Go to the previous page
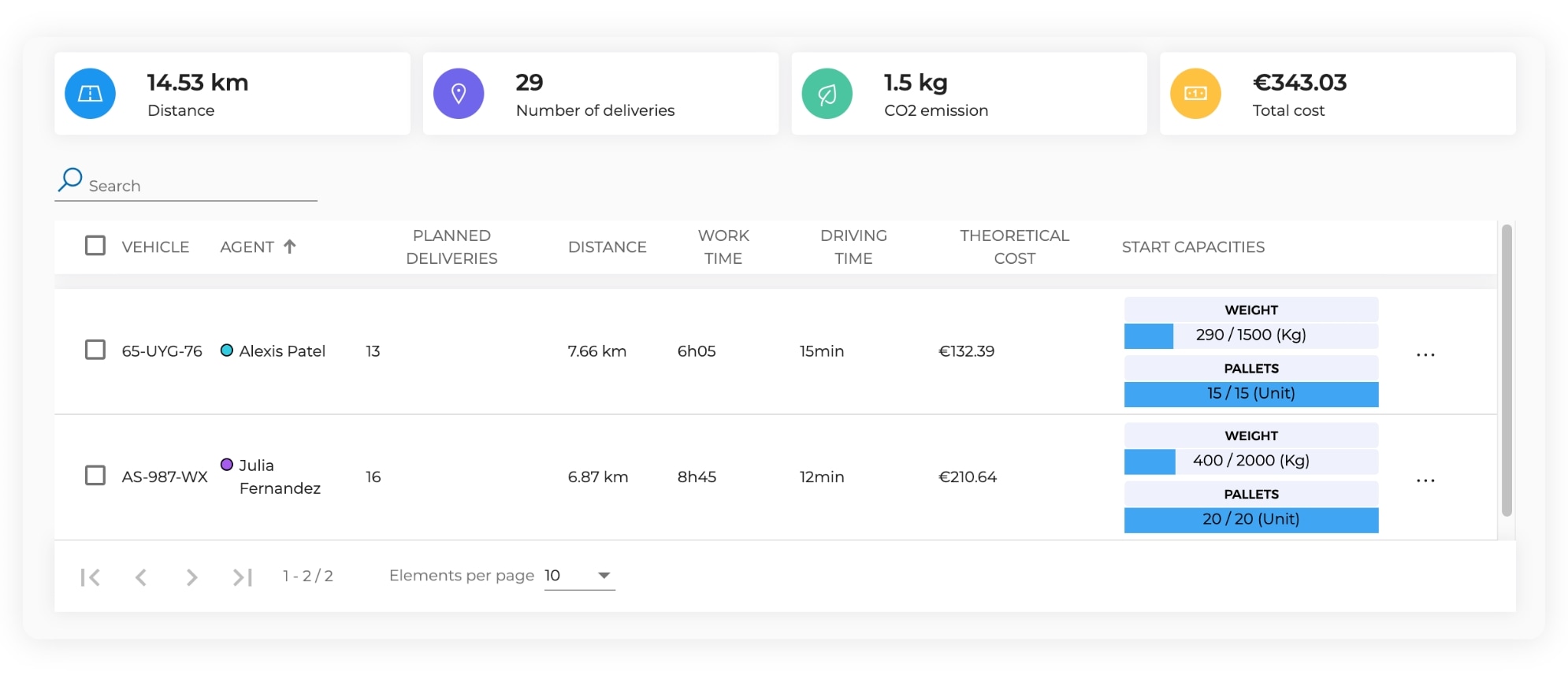This screenshot has height=675, width=1568. [141, 577]
